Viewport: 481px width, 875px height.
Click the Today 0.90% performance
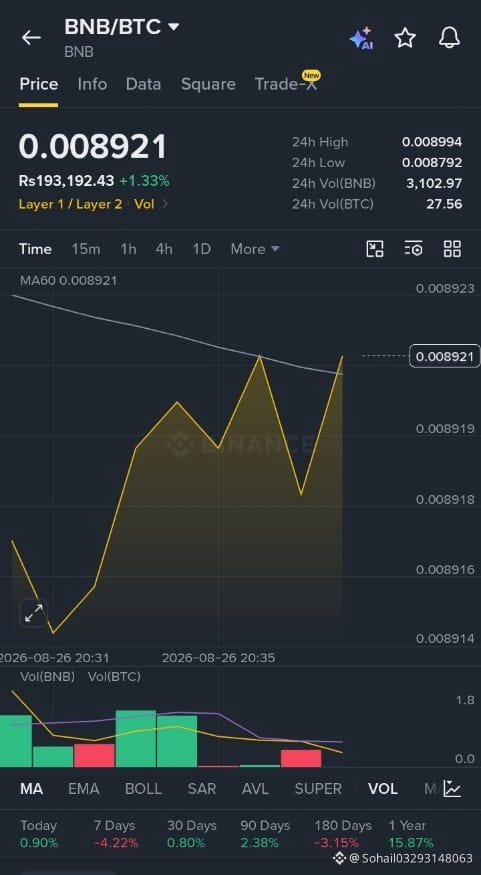coord(39,834)
